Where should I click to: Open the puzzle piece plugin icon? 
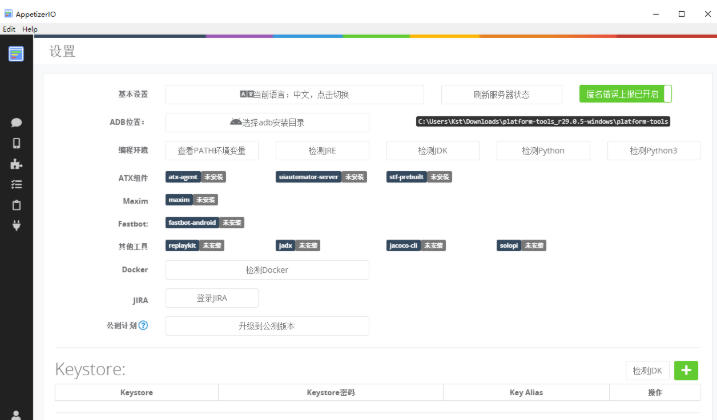(x=16, y=164)
